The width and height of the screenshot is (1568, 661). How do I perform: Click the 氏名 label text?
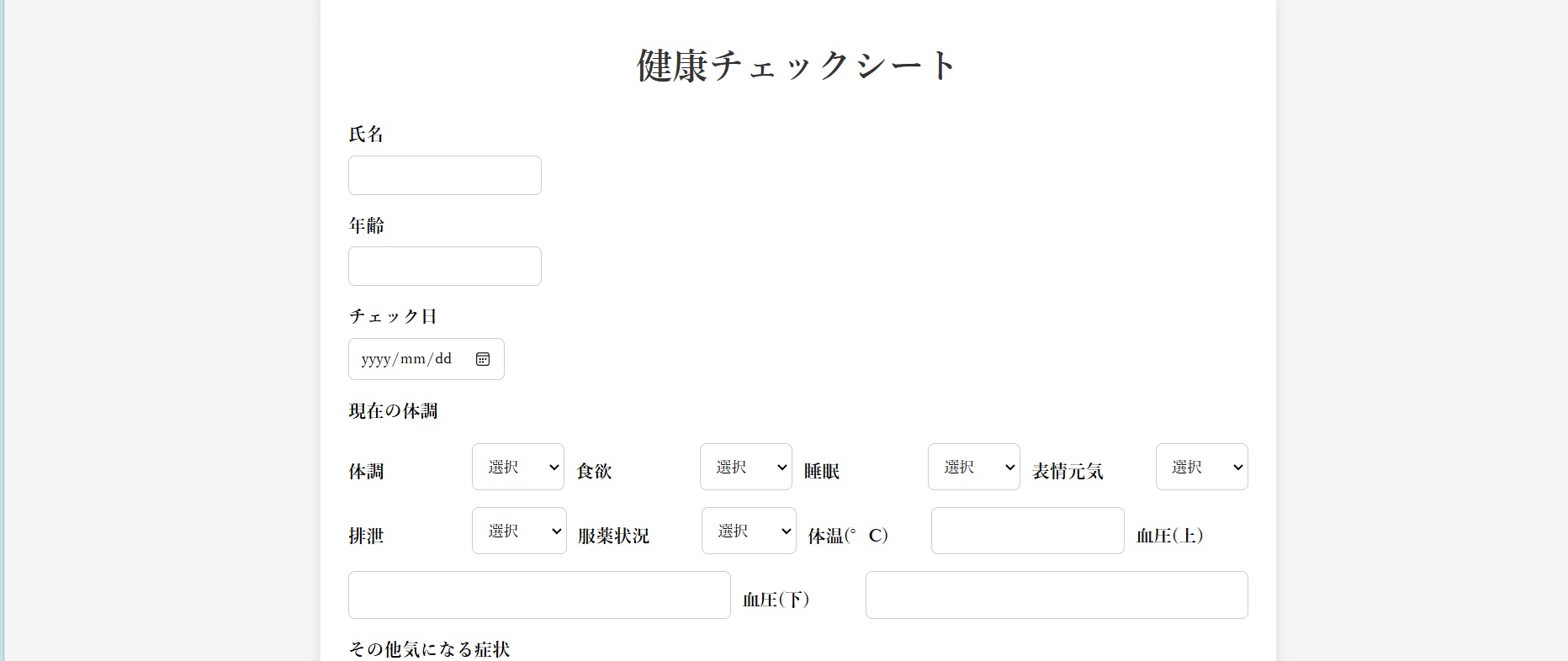(366, 135)
